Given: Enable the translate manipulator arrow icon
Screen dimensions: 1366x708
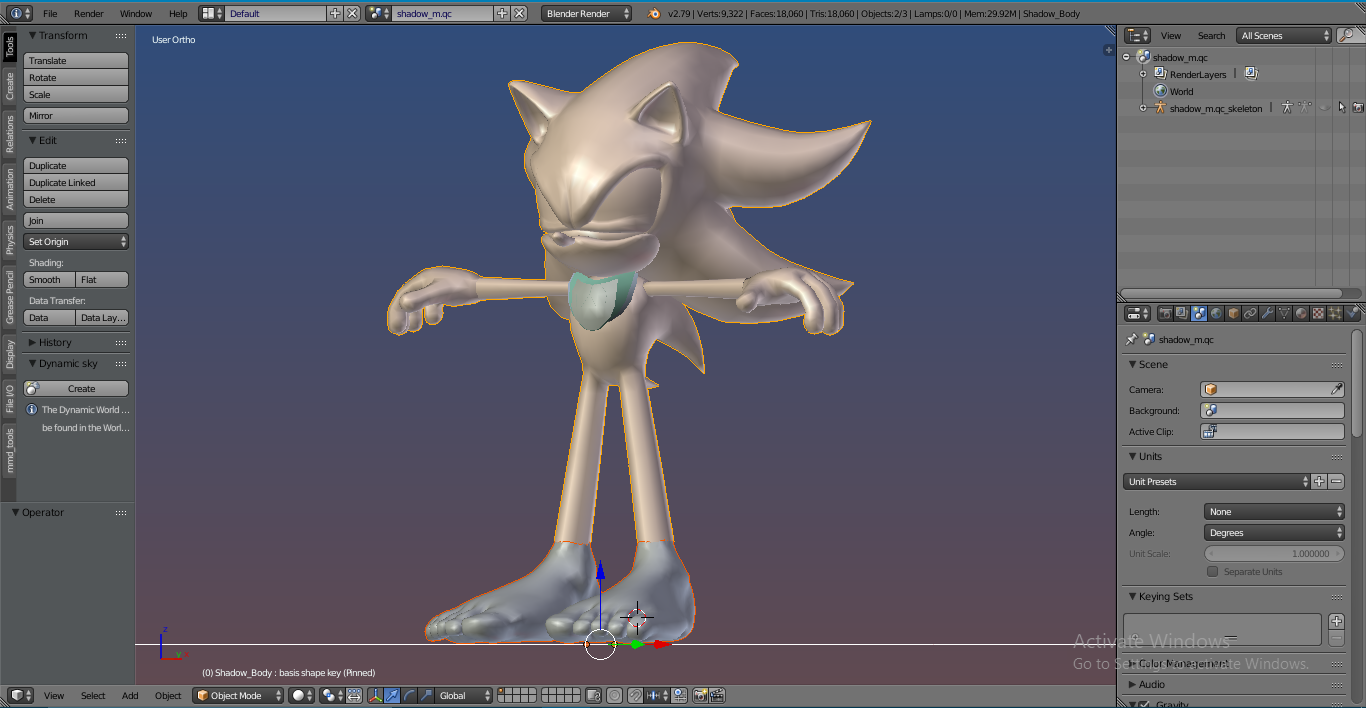Looking at the screenshot, I should point(392,695).
